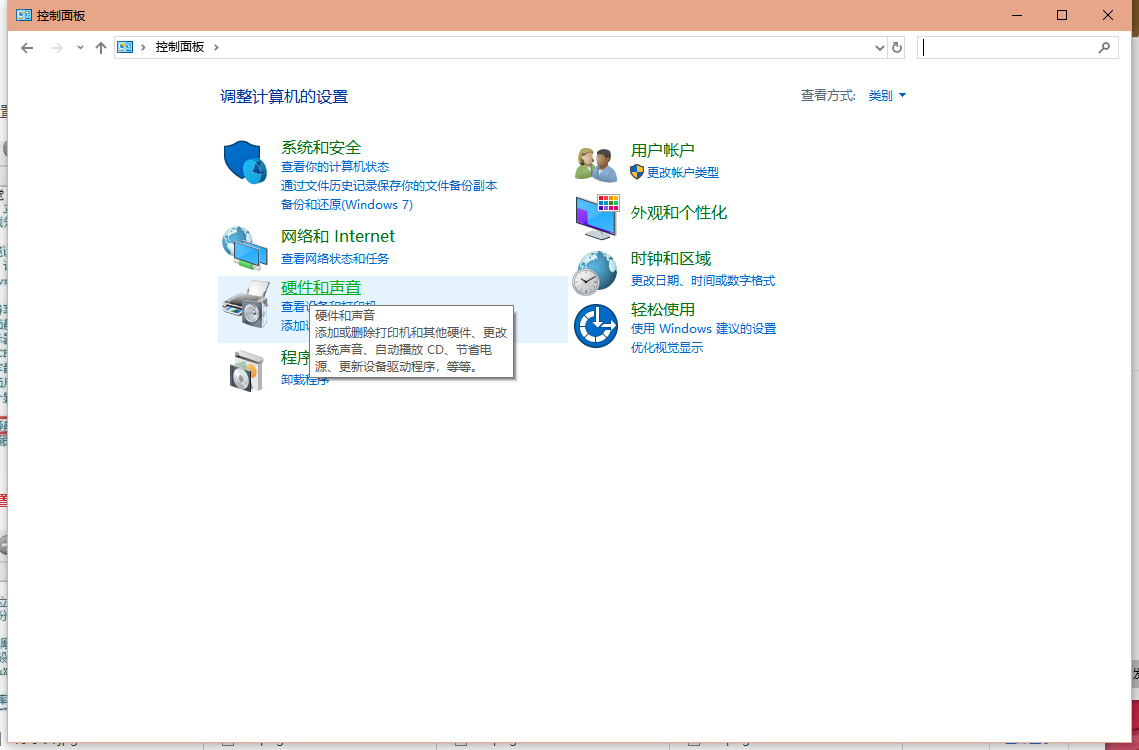Viewport: 1139px width, 750px height.
Task: Click the User Accounts people icon
Action: tap(596, 162)
